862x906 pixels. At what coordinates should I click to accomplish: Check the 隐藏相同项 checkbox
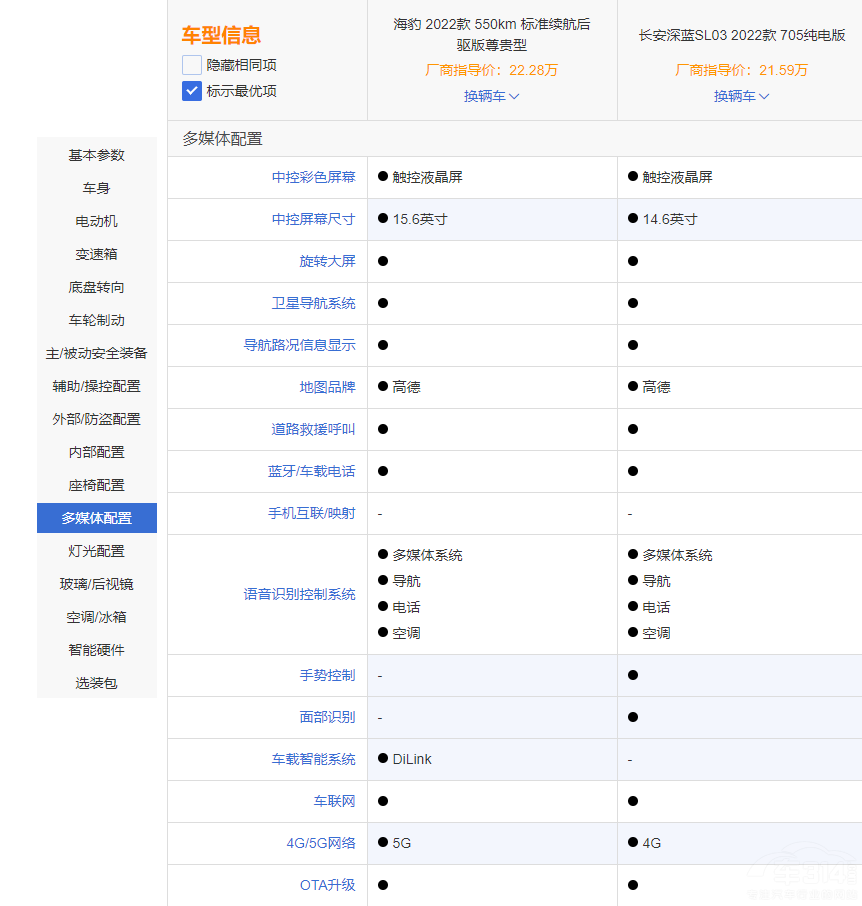click(192, 65)
